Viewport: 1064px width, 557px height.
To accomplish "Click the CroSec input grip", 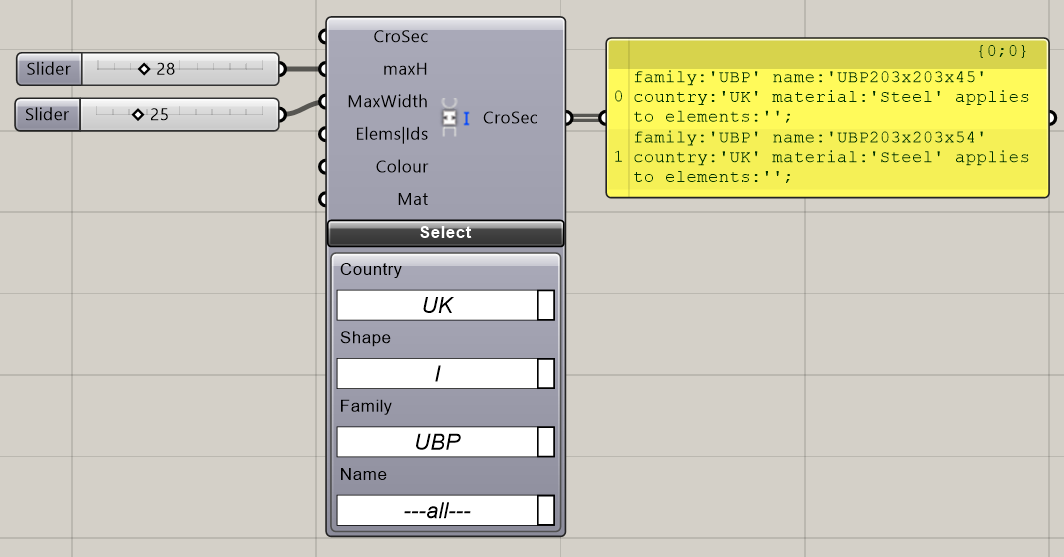I will point(323,37).
